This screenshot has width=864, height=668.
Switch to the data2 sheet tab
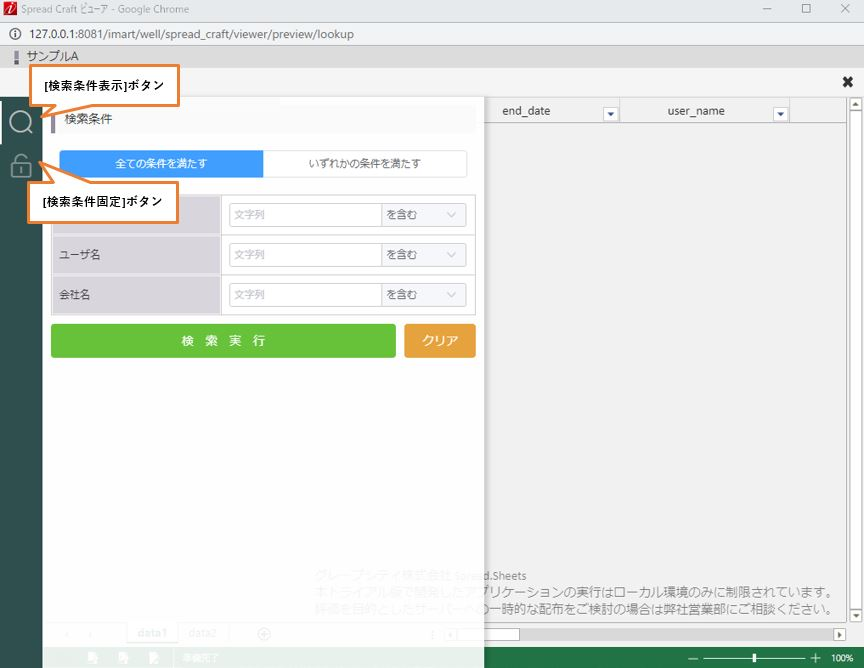(x=203, y=633)
